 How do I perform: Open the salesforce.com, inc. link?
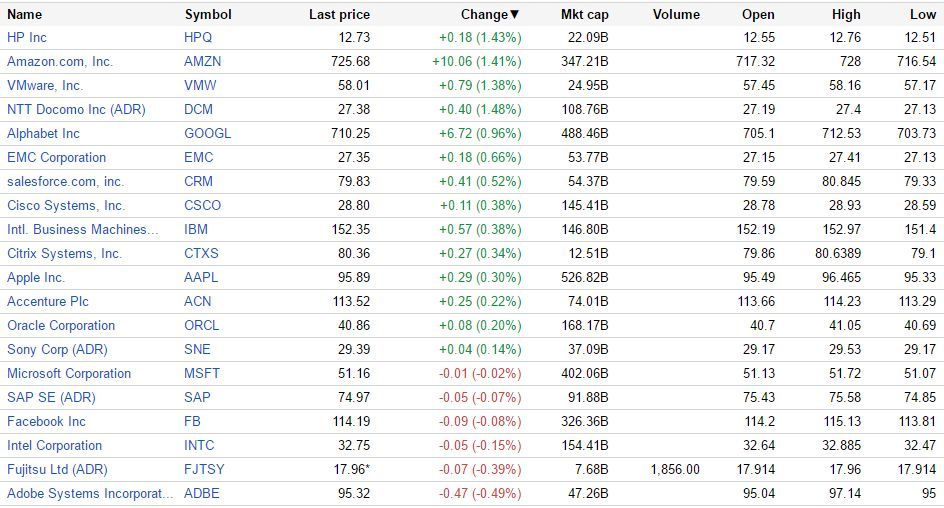point(65,181)
